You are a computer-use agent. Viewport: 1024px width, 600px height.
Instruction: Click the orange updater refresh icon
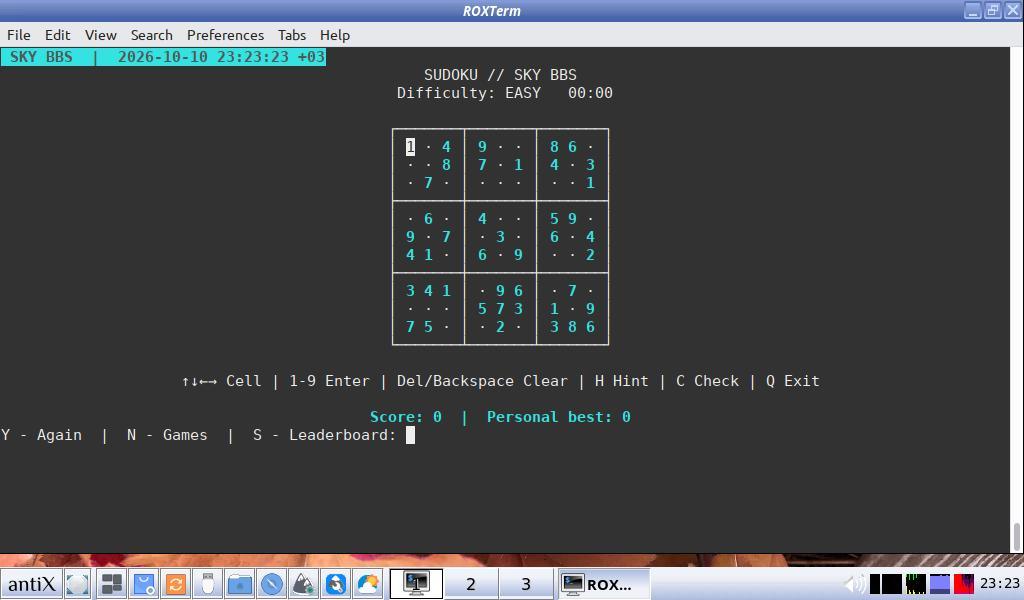click(176, 584)
